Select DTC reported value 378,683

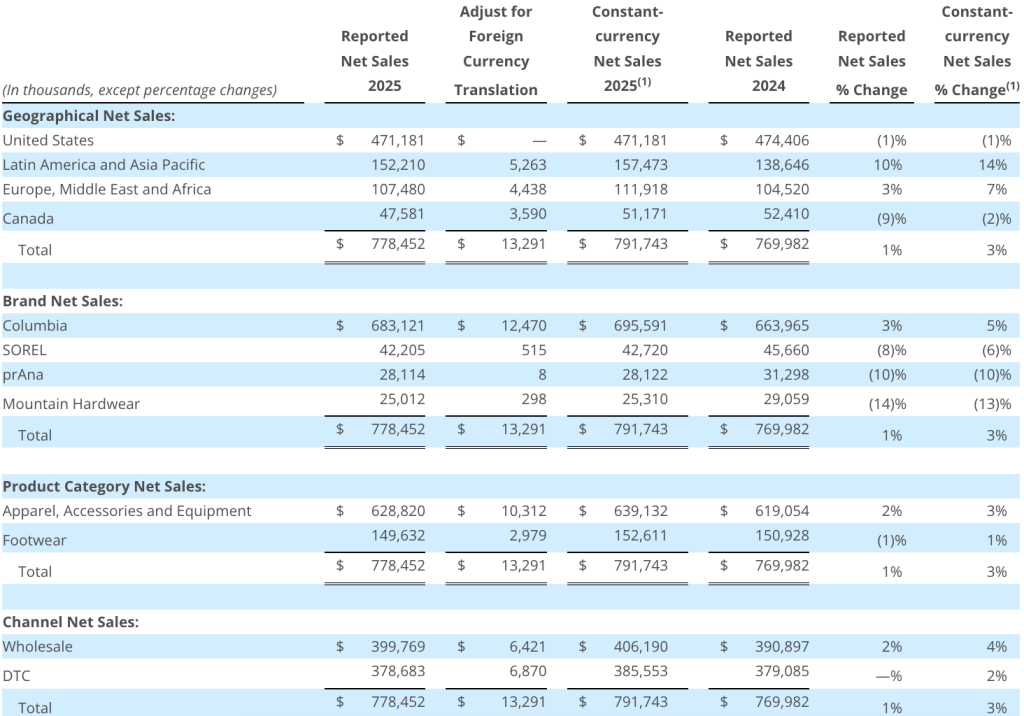398,672
